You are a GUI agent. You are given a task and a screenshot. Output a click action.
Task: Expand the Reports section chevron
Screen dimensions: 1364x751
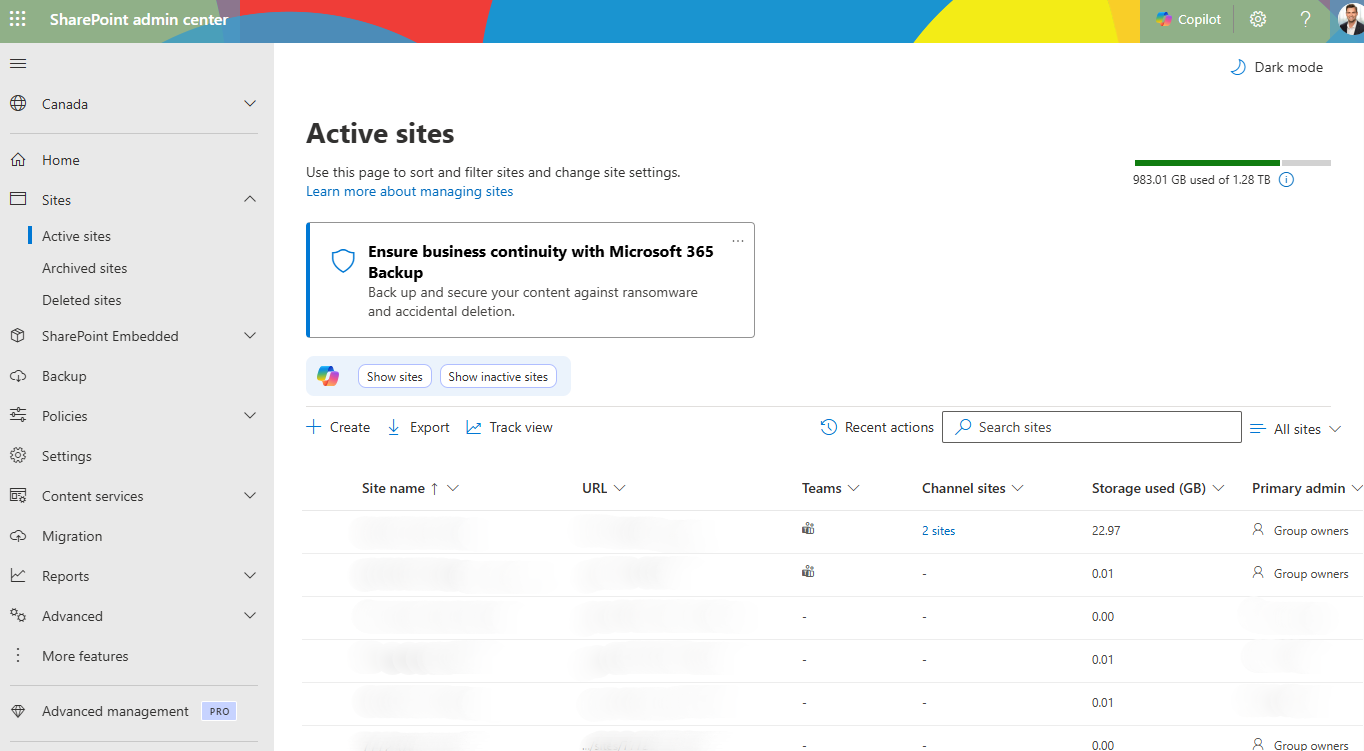coord(250,576)
